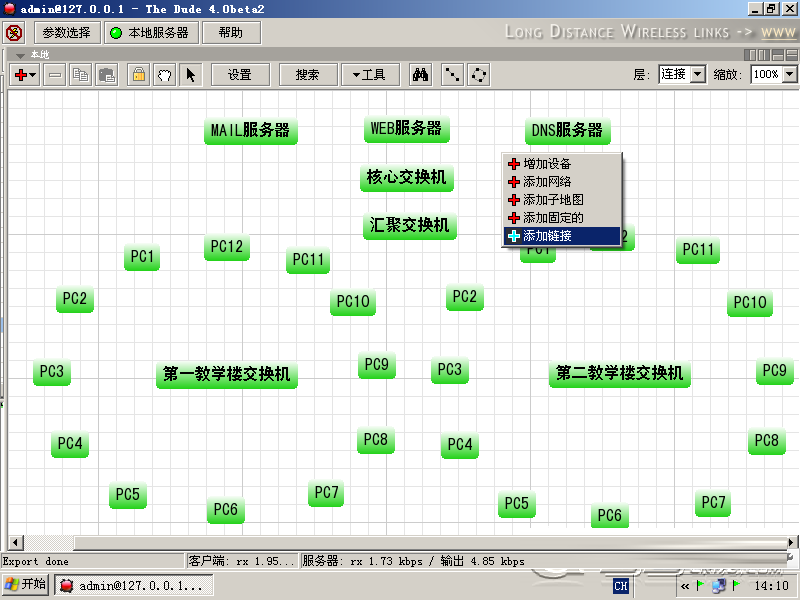Open the 工具 tools dropdown
The width and height of the screenshot is (800, 600).
(x=370, y=75)
